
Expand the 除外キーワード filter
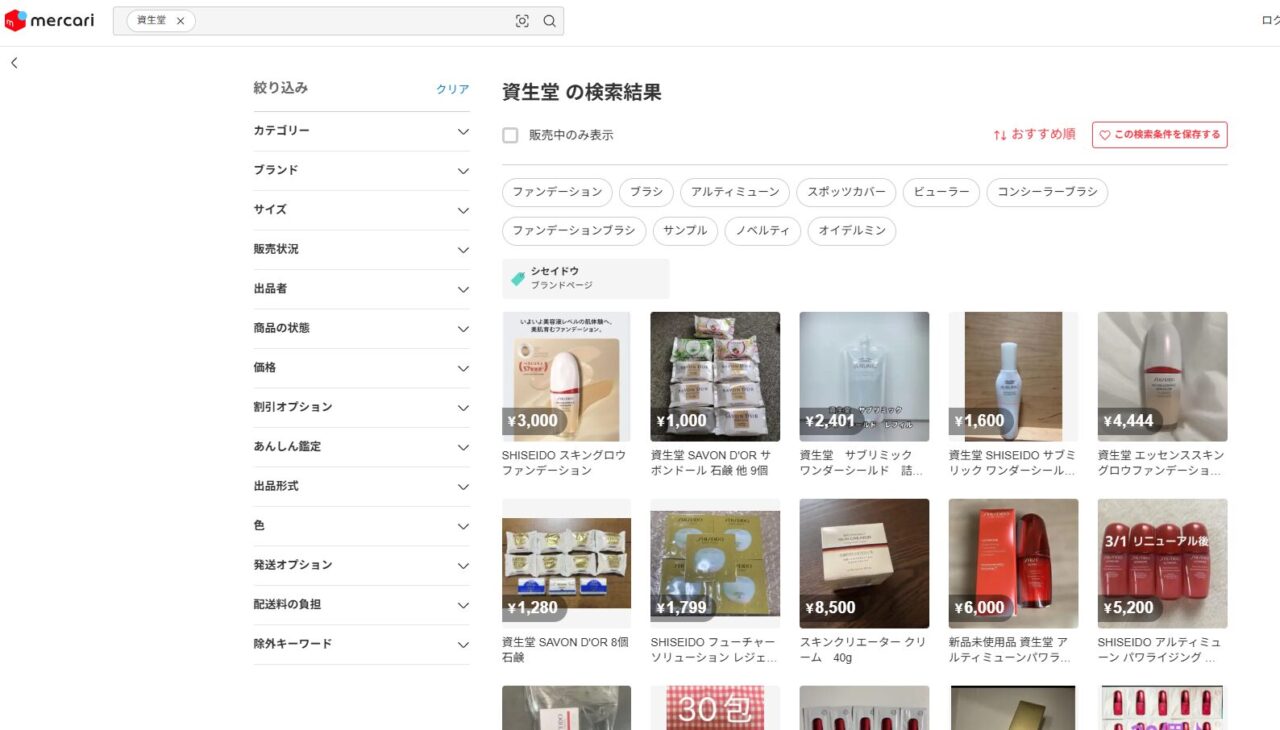pos(361,644)
